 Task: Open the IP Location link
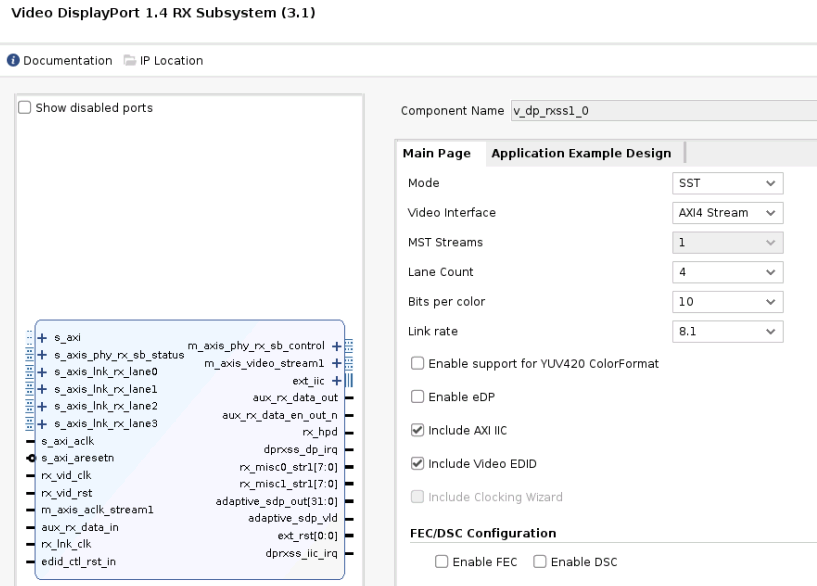[171, 61]
